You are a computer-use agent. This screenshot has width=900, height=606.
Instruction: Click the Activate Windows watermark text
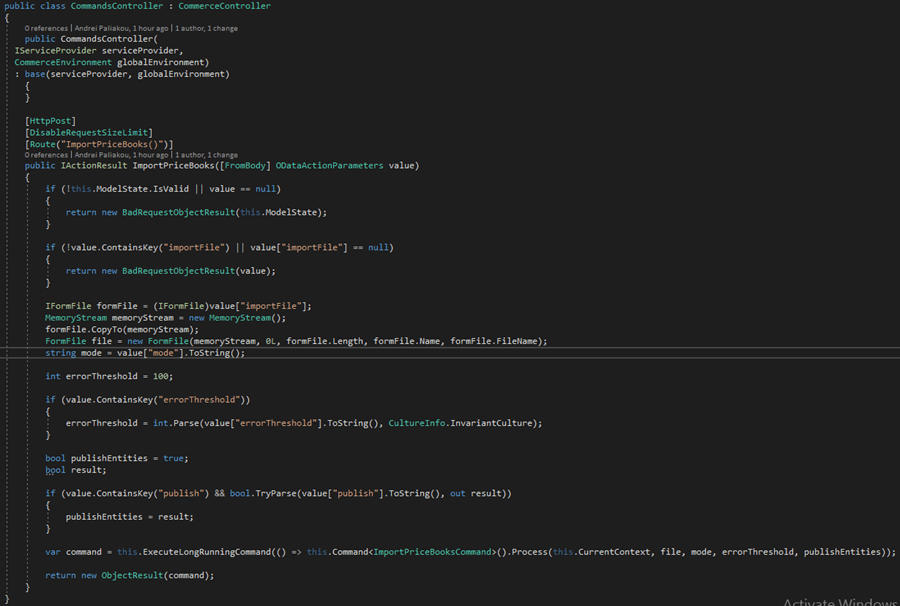click(x=841, y=601)
